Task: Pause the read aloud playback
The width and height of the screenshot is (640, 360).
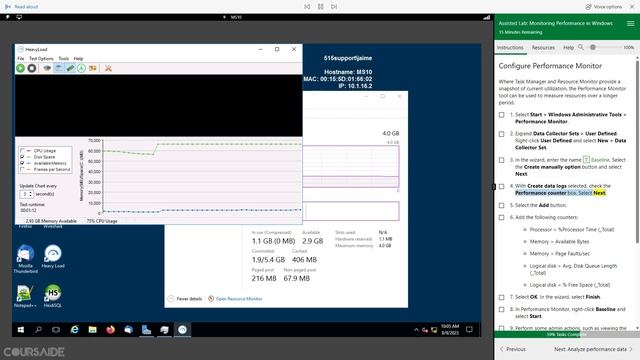Action: [x=320, y=7]
